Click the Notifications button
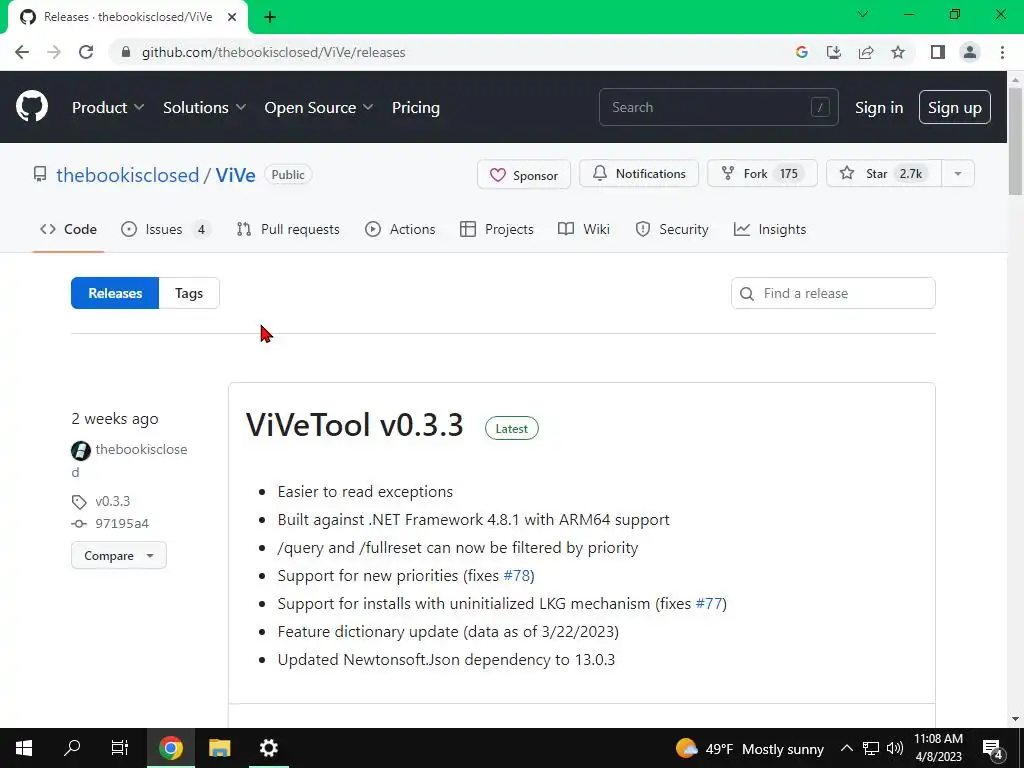1024x768 pixels. 639,174
